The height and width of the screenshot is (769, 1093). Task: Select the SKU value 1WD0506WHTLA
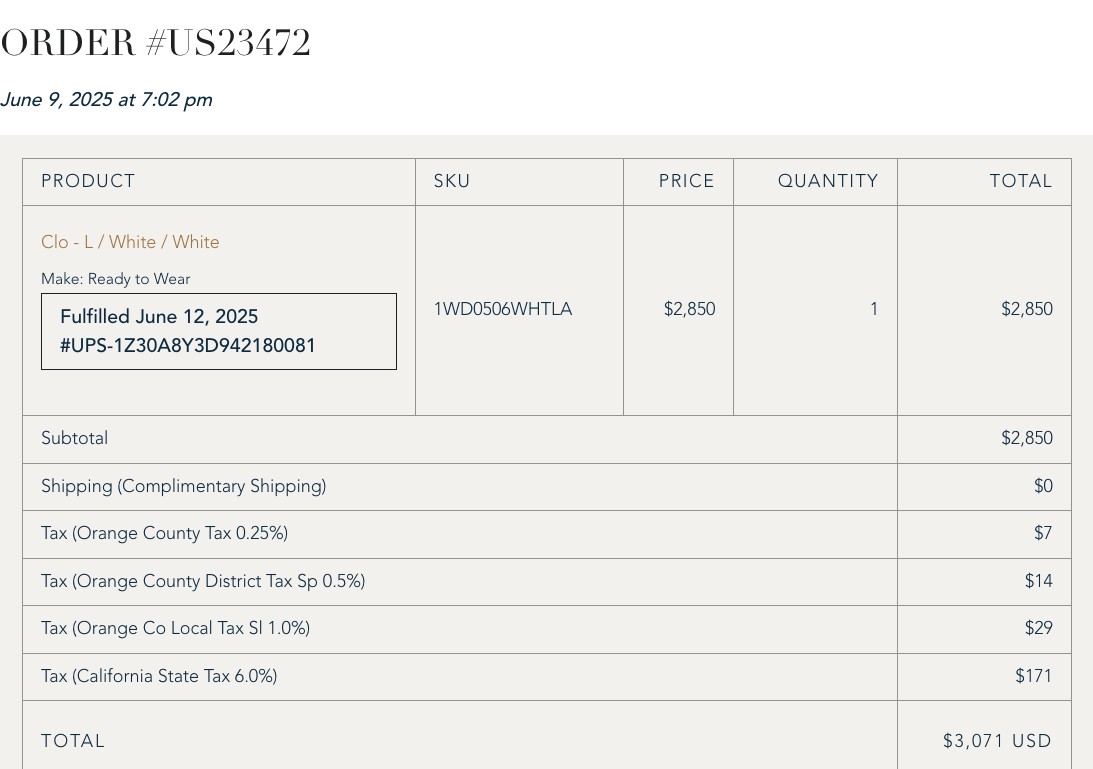503,309
